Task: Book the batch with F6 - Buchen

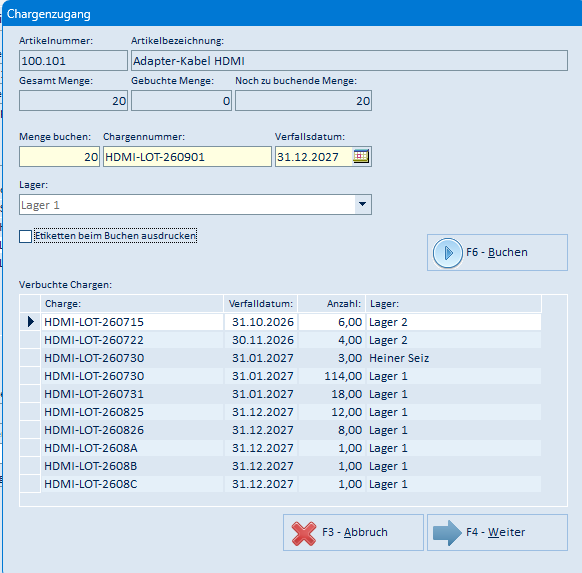Action: pos(497,252)
